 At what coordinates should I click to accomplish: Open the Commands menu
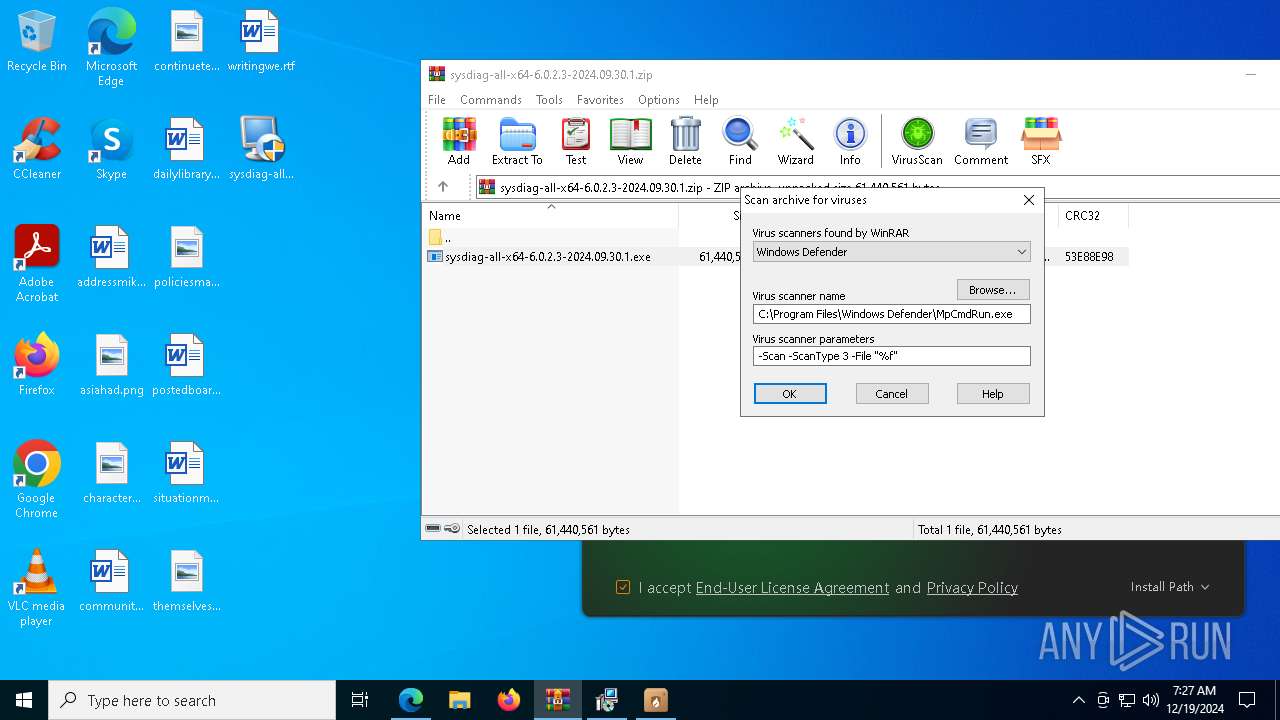[x=491, y=100]
